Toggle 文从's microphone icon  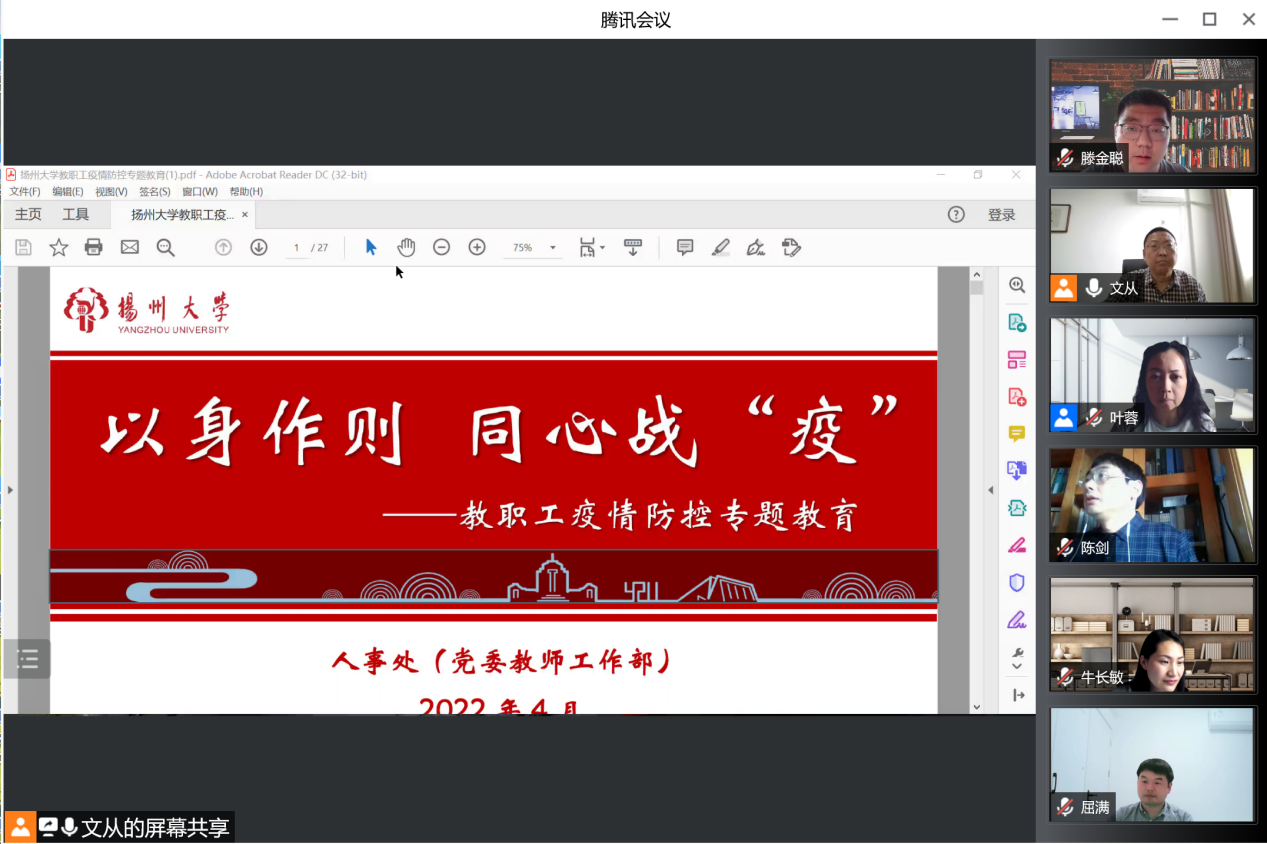1094,288
